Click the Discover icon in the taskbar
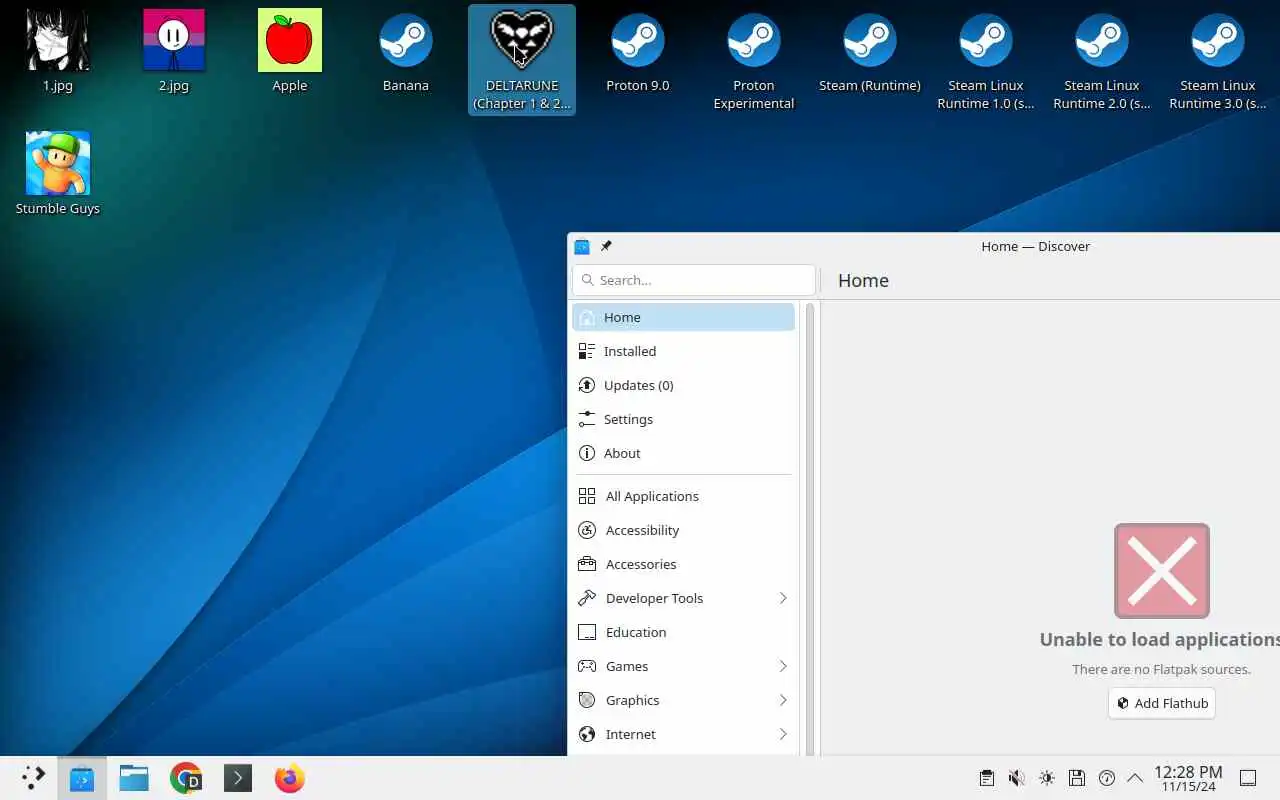Image resolution: width=1280 pixels, height=800 pixels. (x=82, y=778)
